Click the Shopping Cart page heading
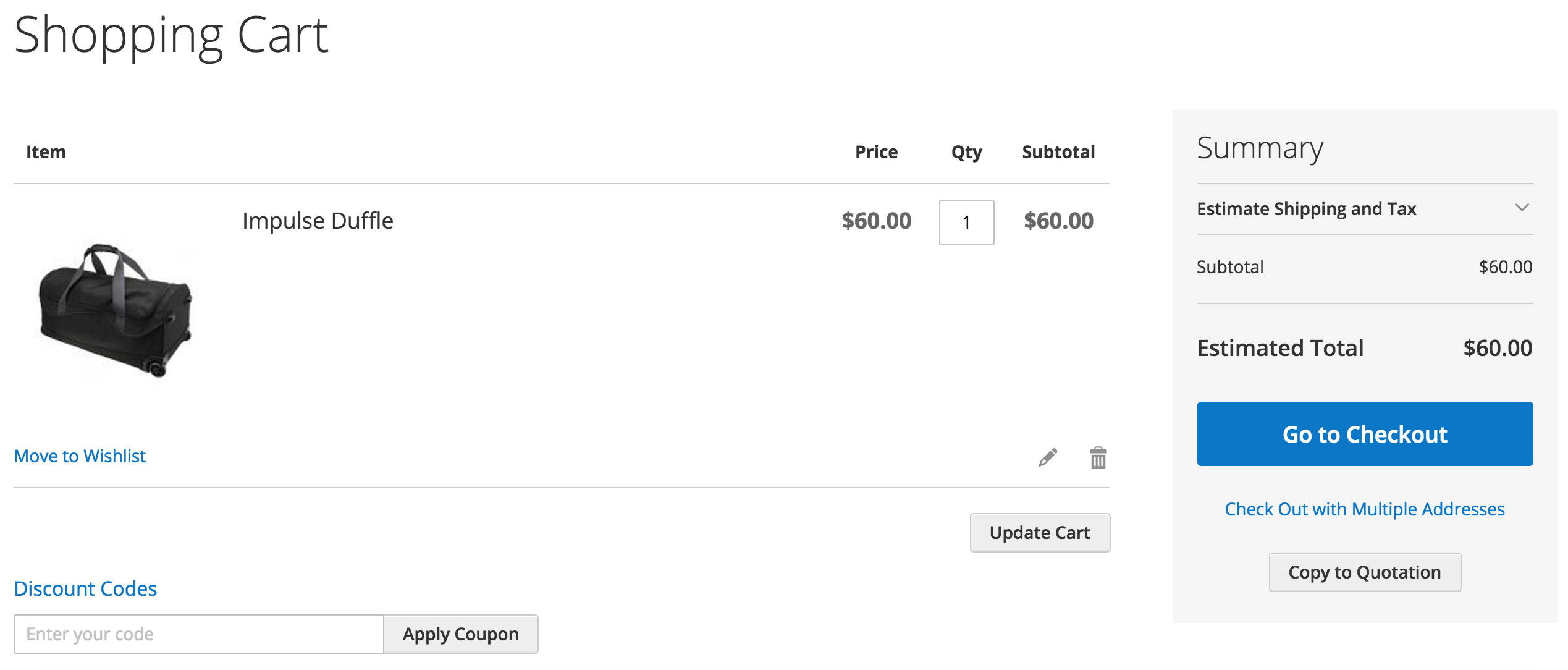 tap(171, 36)
